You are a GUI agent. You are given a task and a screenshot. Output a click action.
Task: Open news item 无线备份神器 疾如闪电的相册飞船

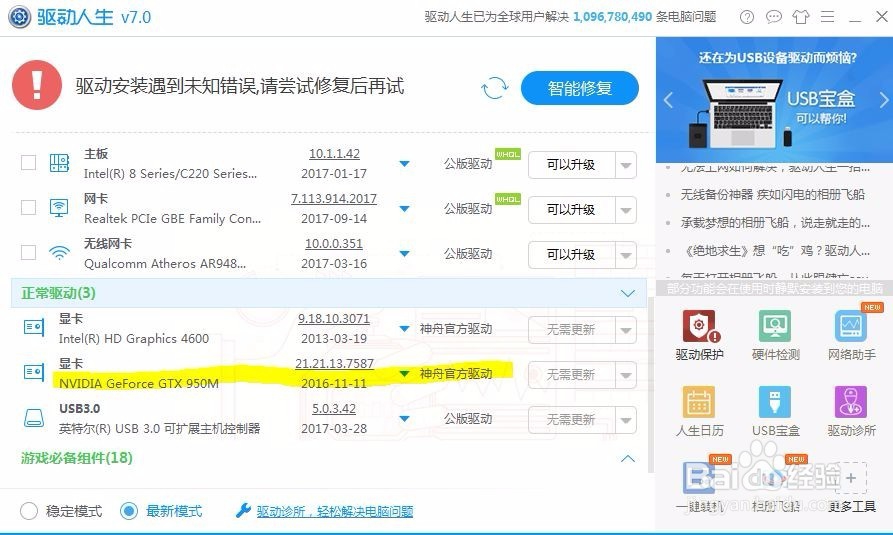pos(772,195)
